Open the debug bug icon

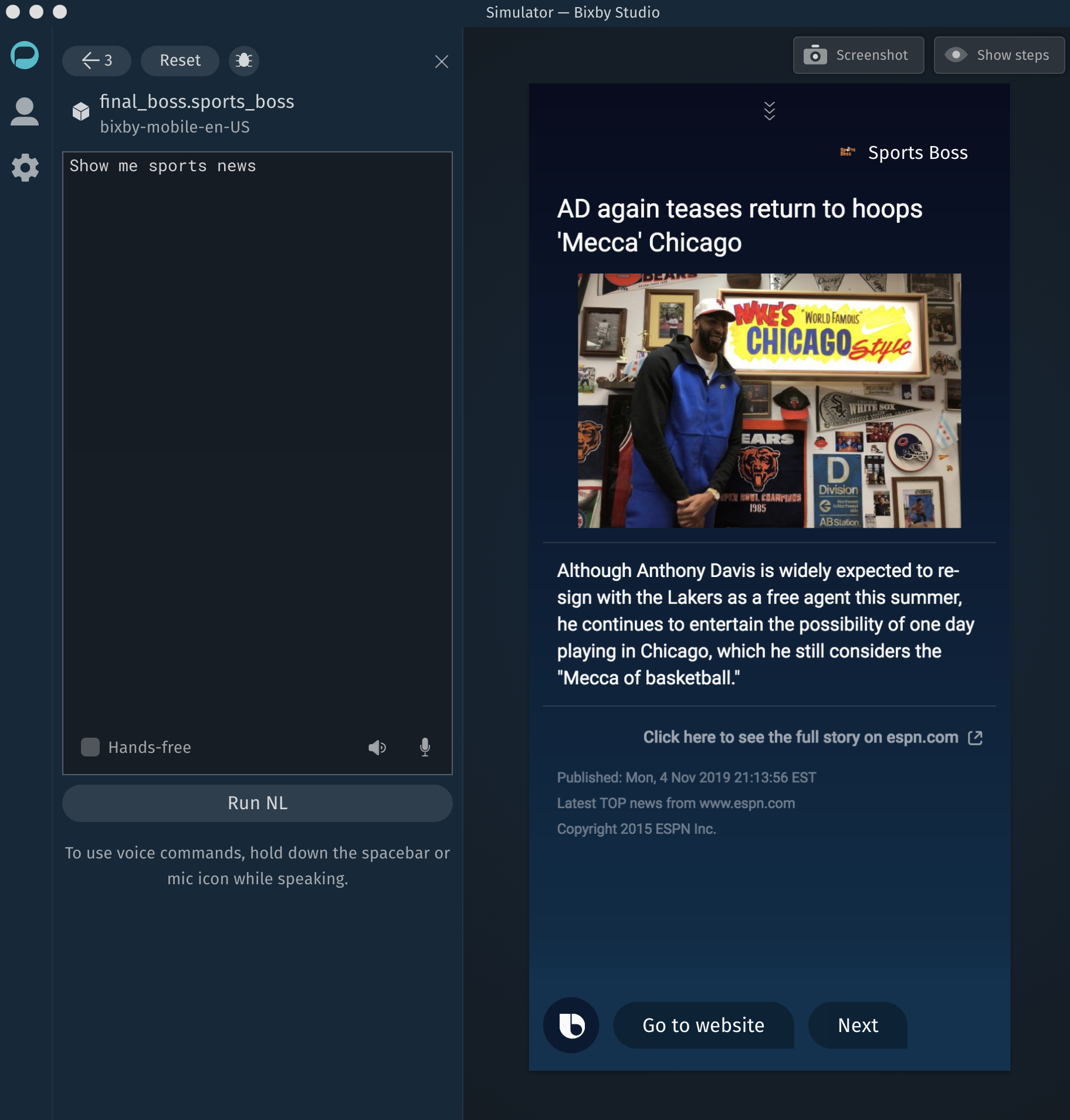point(244,60)
